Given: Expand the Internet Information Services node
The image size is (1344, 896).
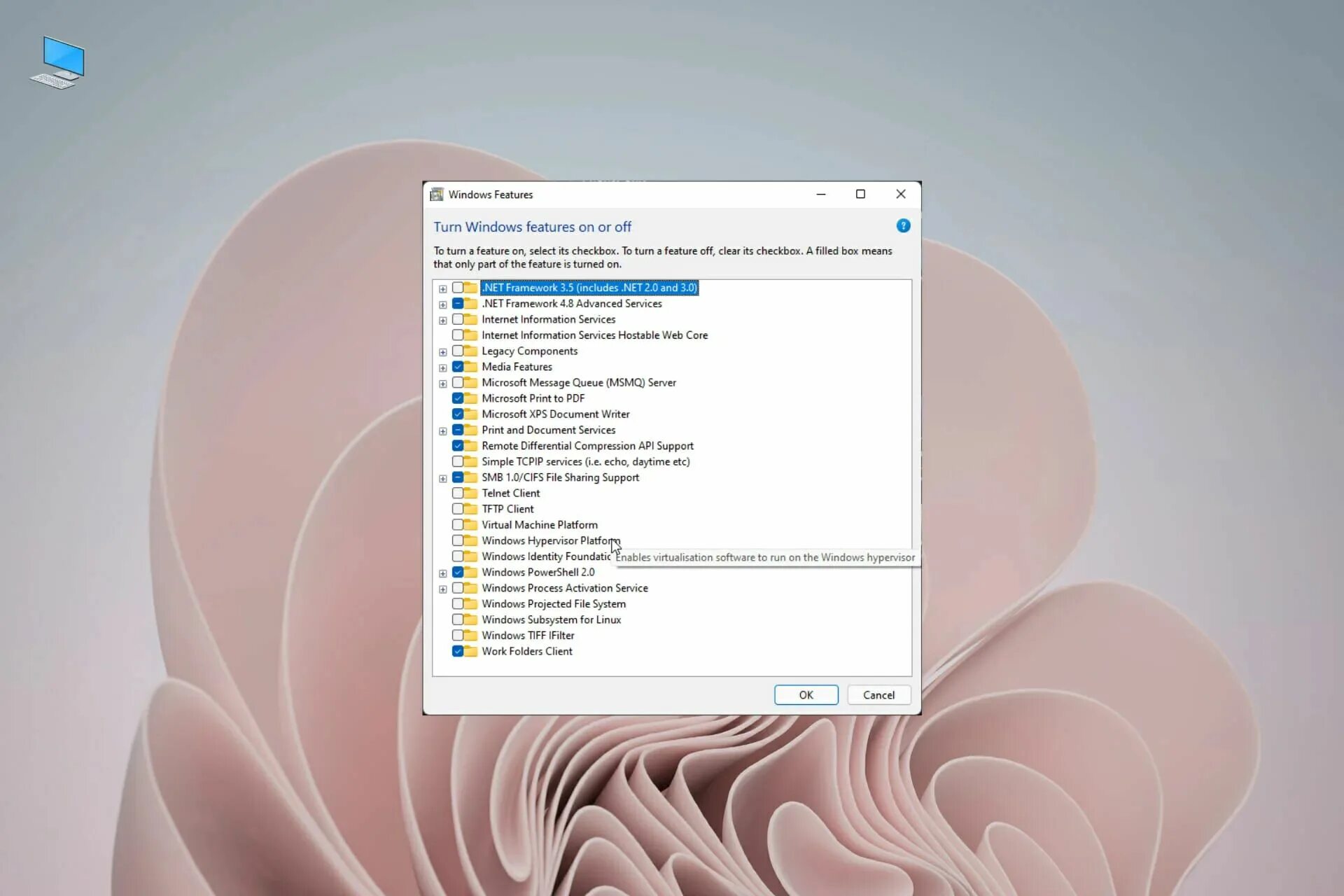Looking at the screenshot, I should coord(442,321).
